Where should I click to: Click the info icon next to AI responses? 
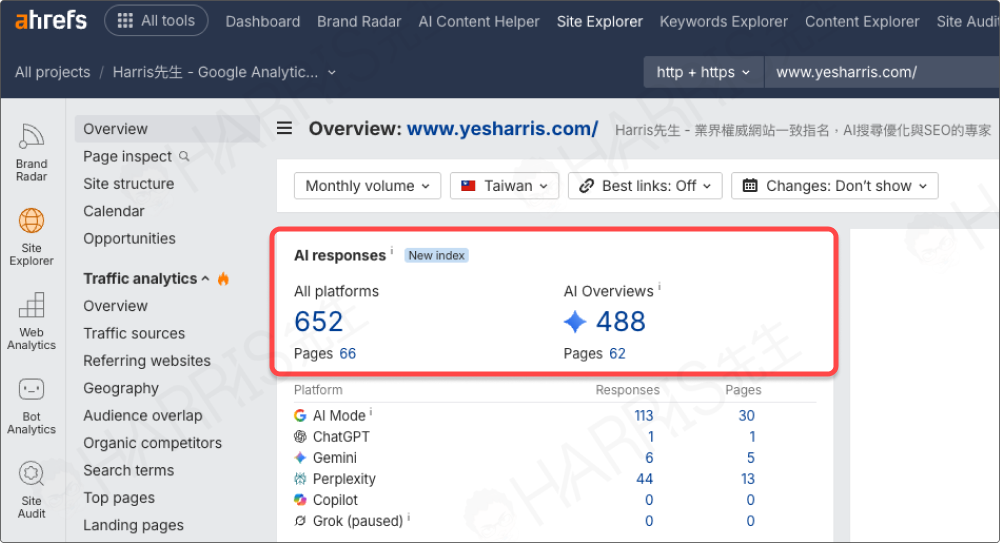(392, 249)
